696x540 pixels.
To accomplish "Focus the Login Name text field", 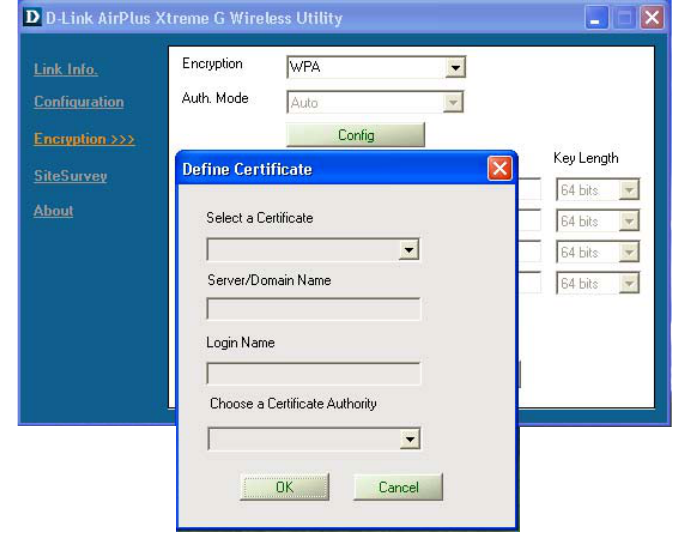I will click(x=313, y=374).
